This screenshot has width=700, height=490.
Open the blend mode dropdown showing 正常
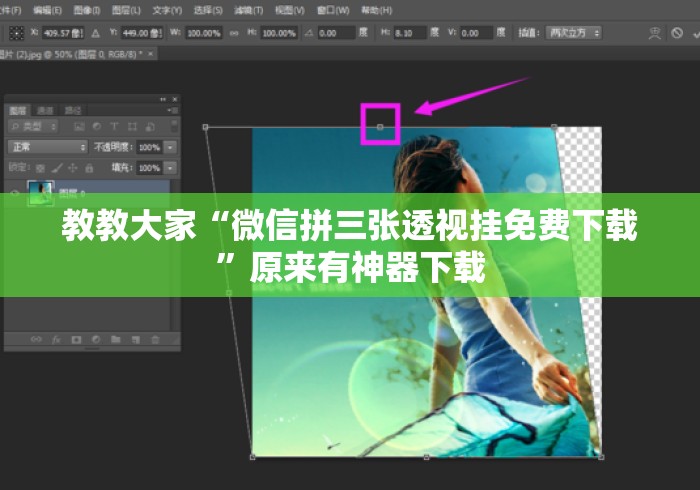pos(47,147)
